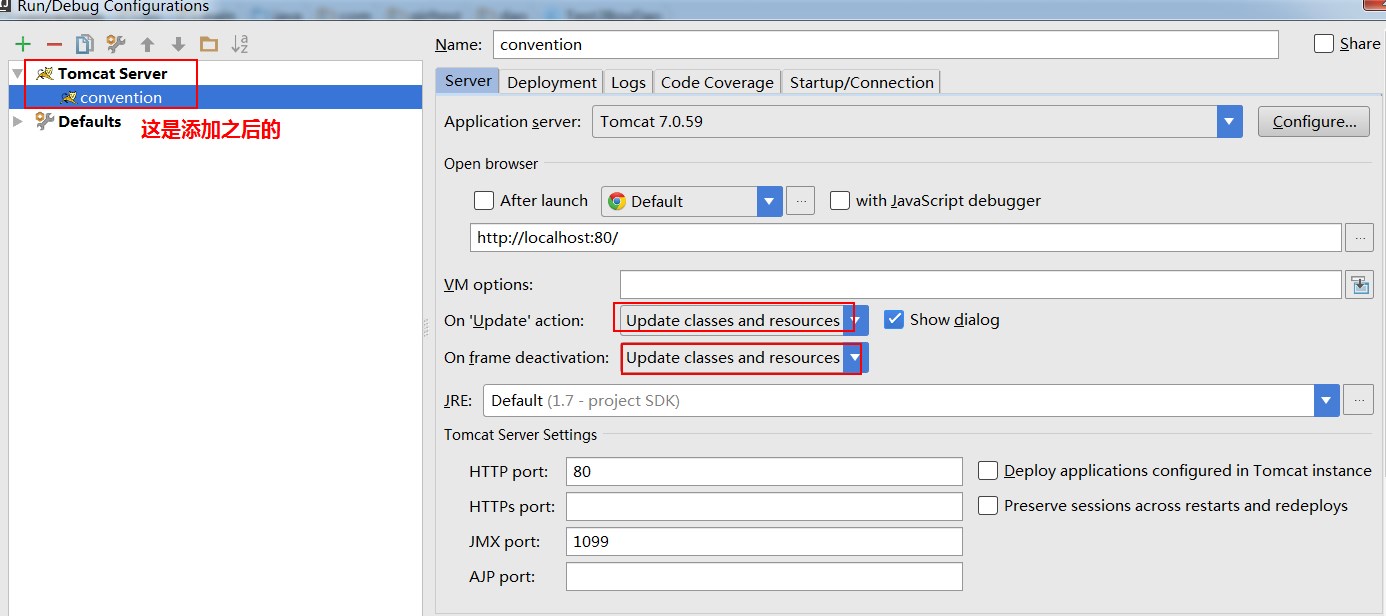Viewport: 1386px width, 616px height.
Task: Check Deploy applications configured in Tomcat instance
Action: [x=988, y=471]
